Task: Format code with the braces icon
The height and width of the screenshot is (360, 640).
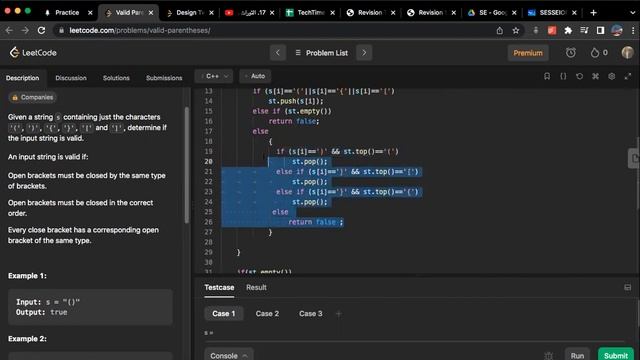Action: (x=563, y=76)
